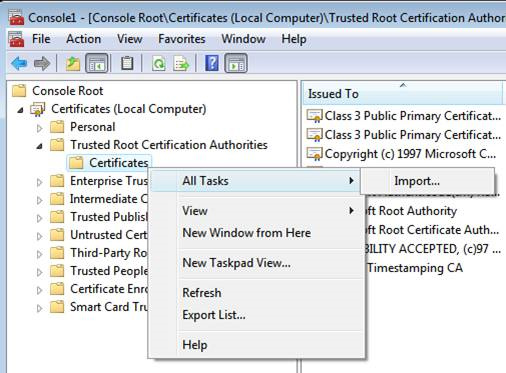The width and height of the screenshot is (506, 373).
Task: Click the Refresh toolbar icon
Action: point(159,63)
